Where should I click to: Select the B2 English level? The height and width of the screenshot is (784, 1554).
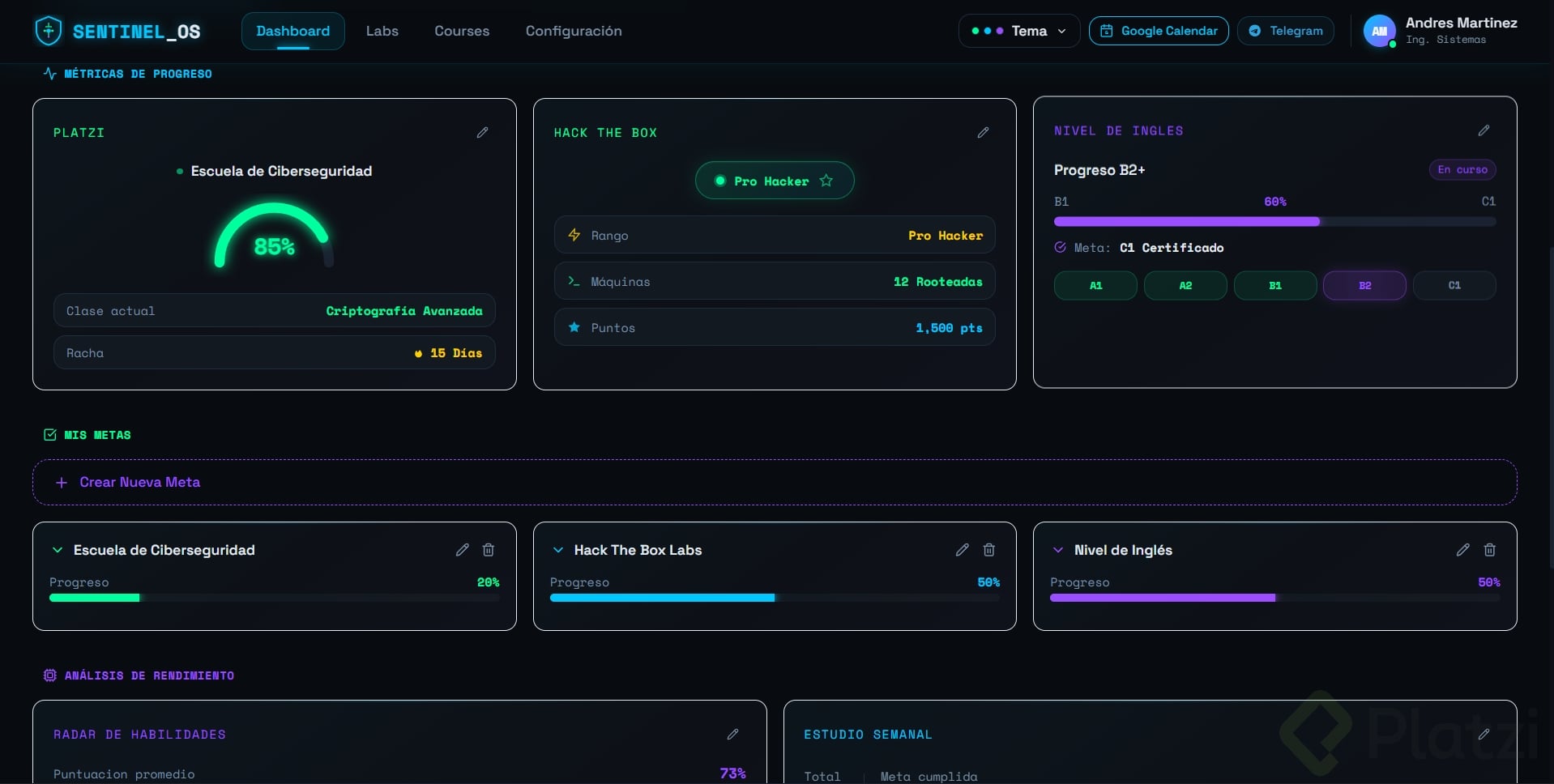pyautogui.click(x=1365, y=285)
